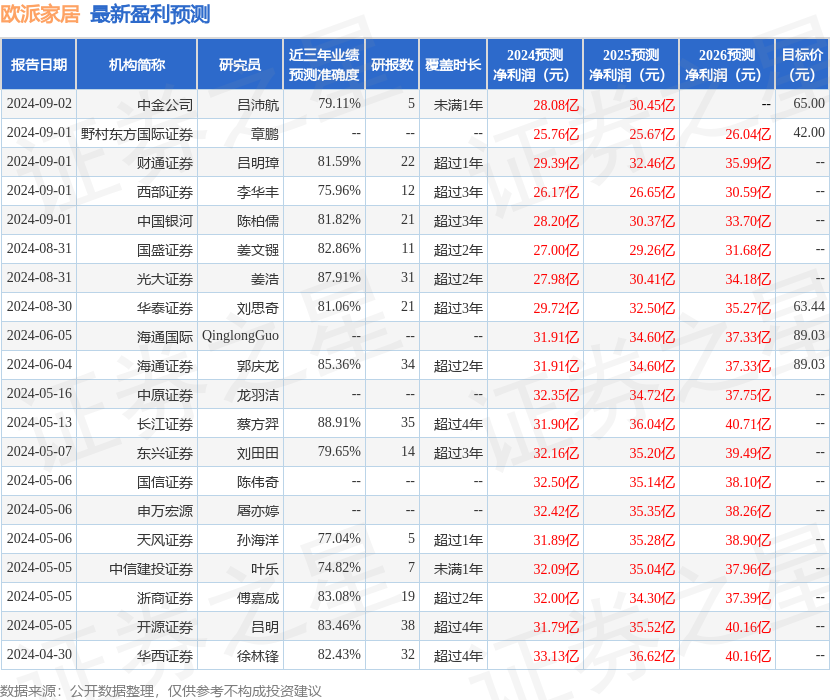
Task: Click the 42.00 target price
Action: pyautogui.click(x=809, y=132)
